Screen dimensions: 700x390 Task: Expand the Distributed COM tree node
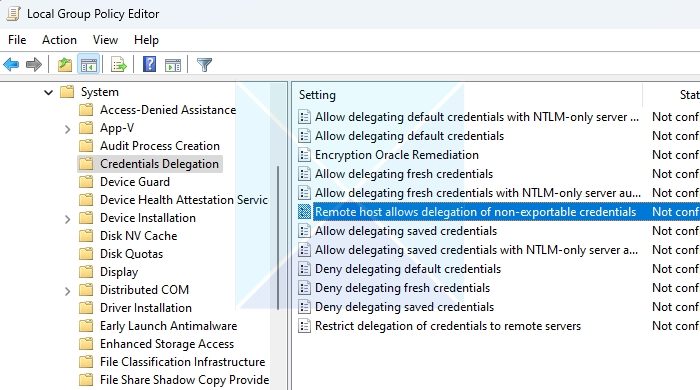click(x=67, y=291)
